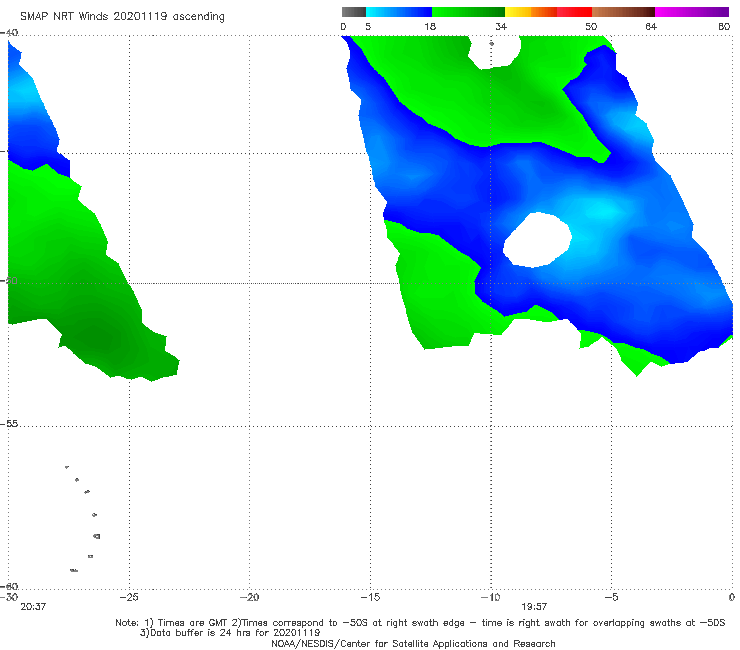Click the note line starting 'Note: 1) Times are GMT'
The width and height of the screenshot is (740, 650).
(420, 623)
